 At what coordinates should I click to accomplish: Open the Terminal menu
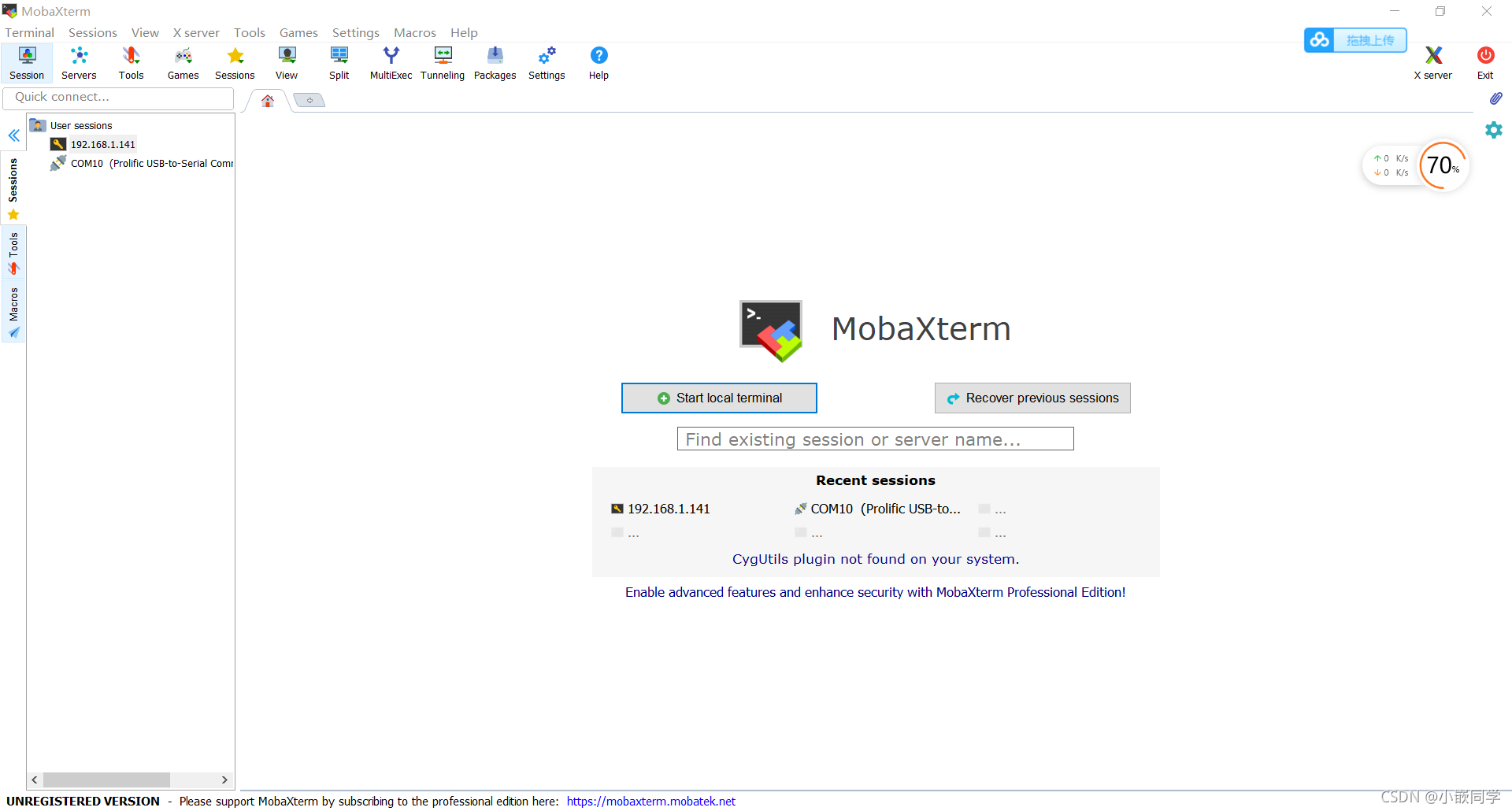tap(29, 32)
